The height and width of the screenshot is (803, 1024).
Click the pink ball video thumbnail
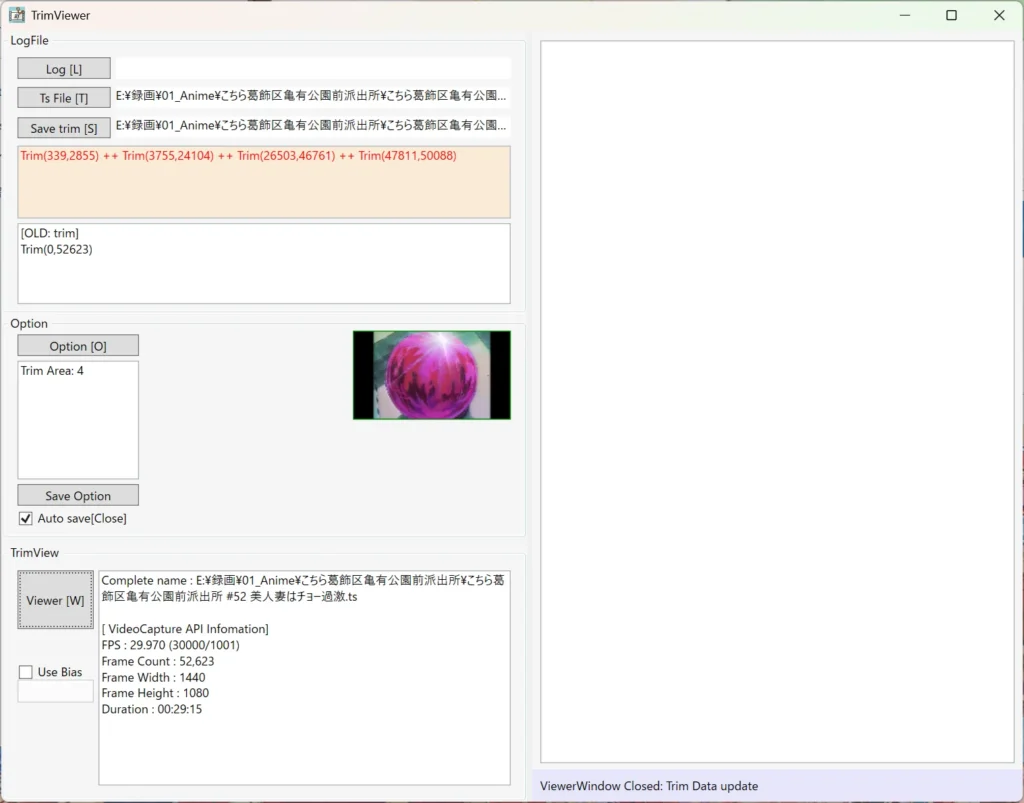431,375
